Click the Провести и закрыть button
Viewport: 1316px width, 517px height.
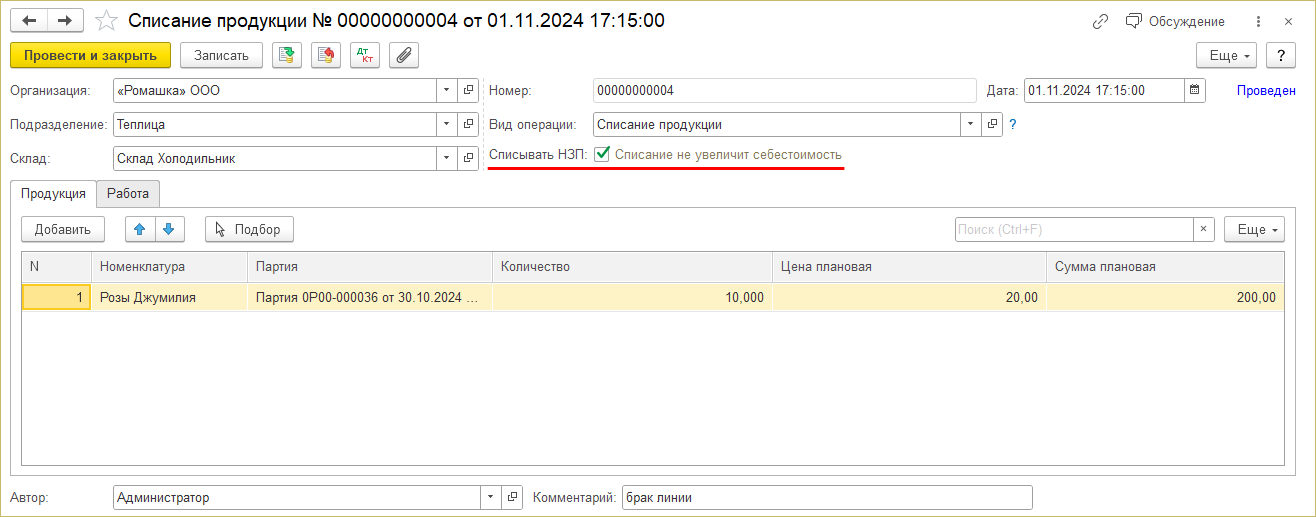click(91, 55)
